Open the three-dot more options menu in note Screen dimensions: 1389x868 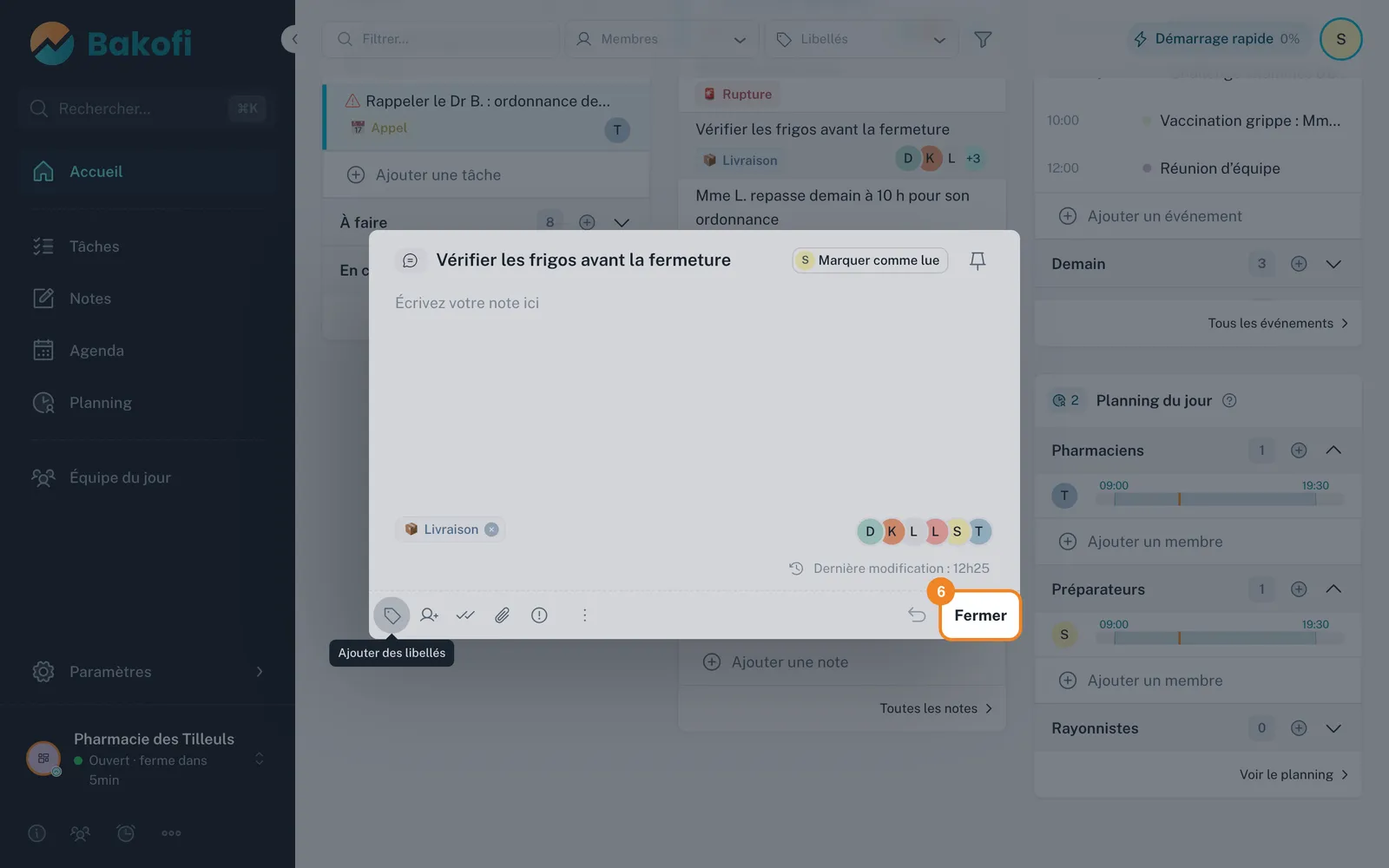584,615
